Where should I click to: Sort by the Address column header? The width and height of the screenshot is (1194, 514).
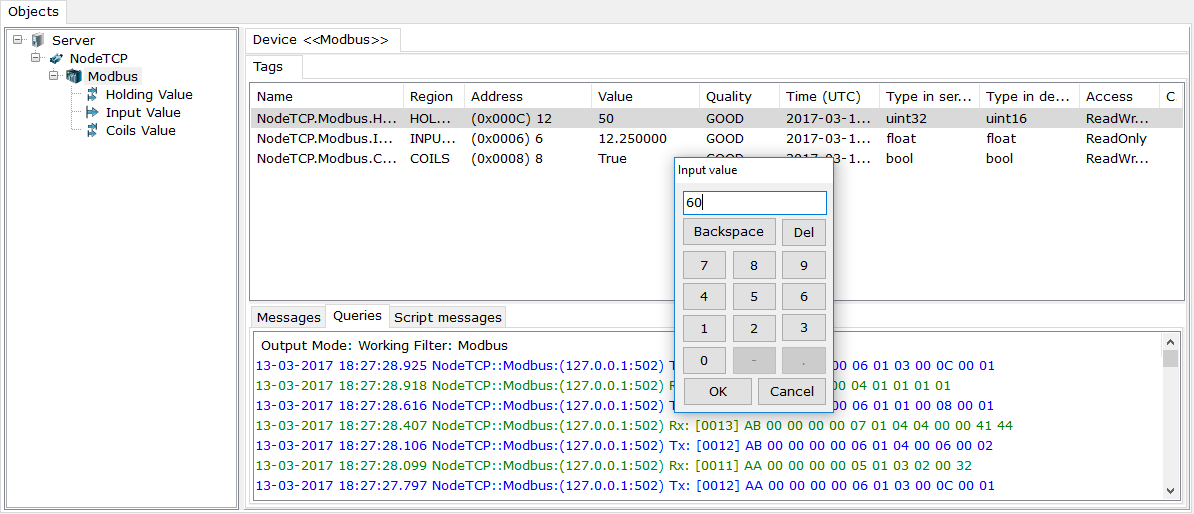pos(528,97)
